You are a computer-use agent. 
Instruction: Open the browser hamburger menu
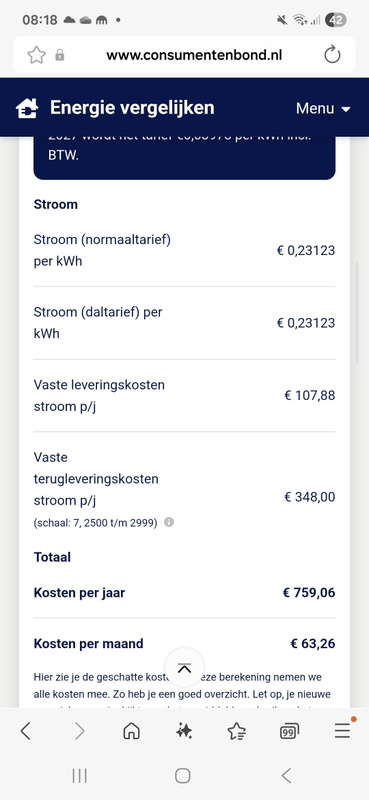pyautogui.click(x=342, y=731)
